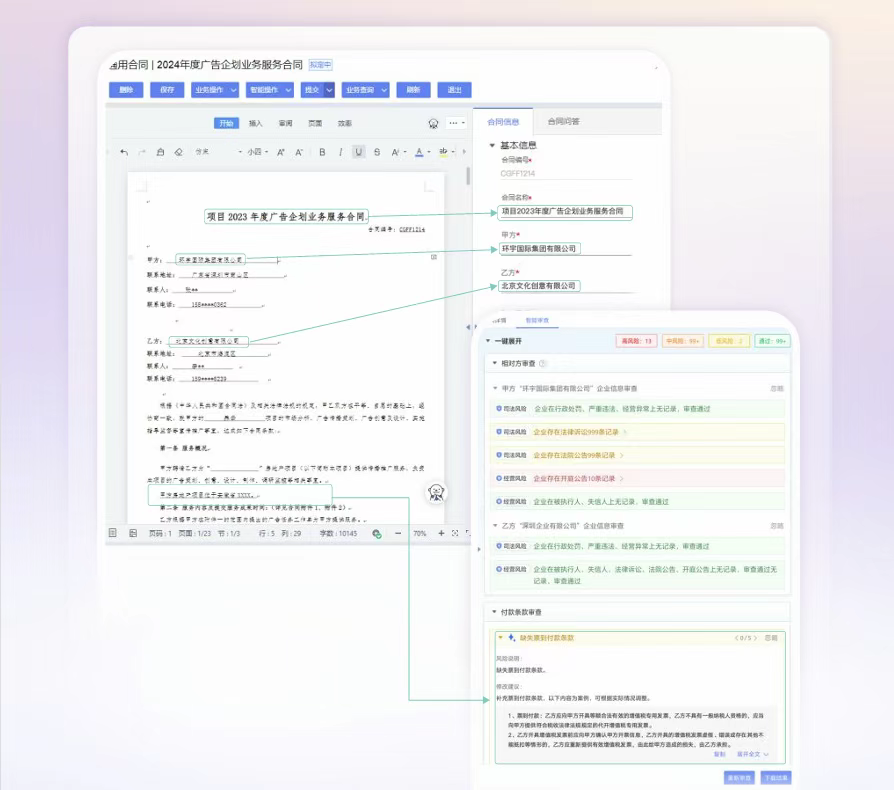Click the 保存 button
This screenshot has height=790, width=894.
click(167, 90)
